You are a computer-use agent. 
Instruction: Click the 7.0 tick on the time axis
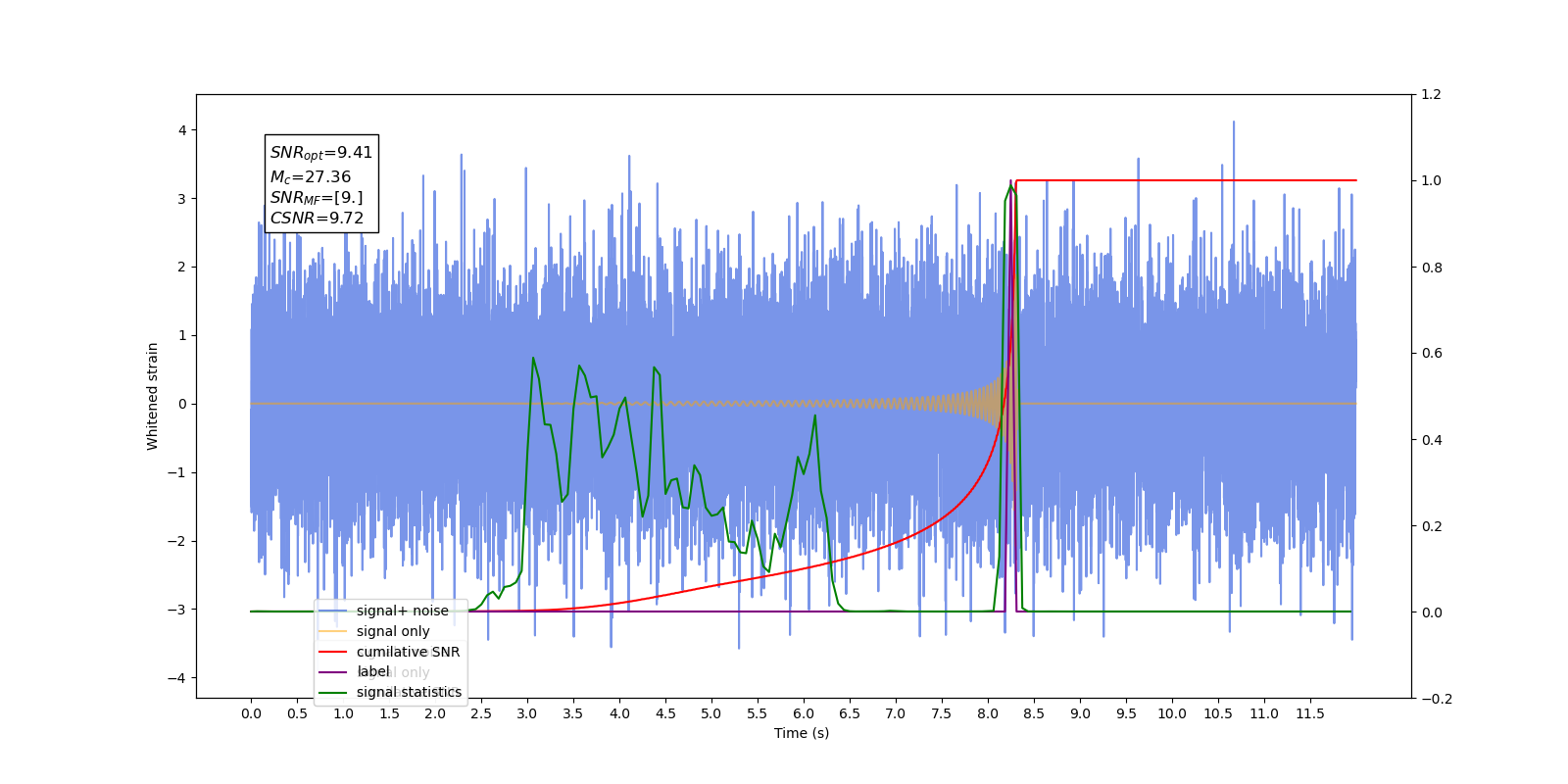coord(896,713)
